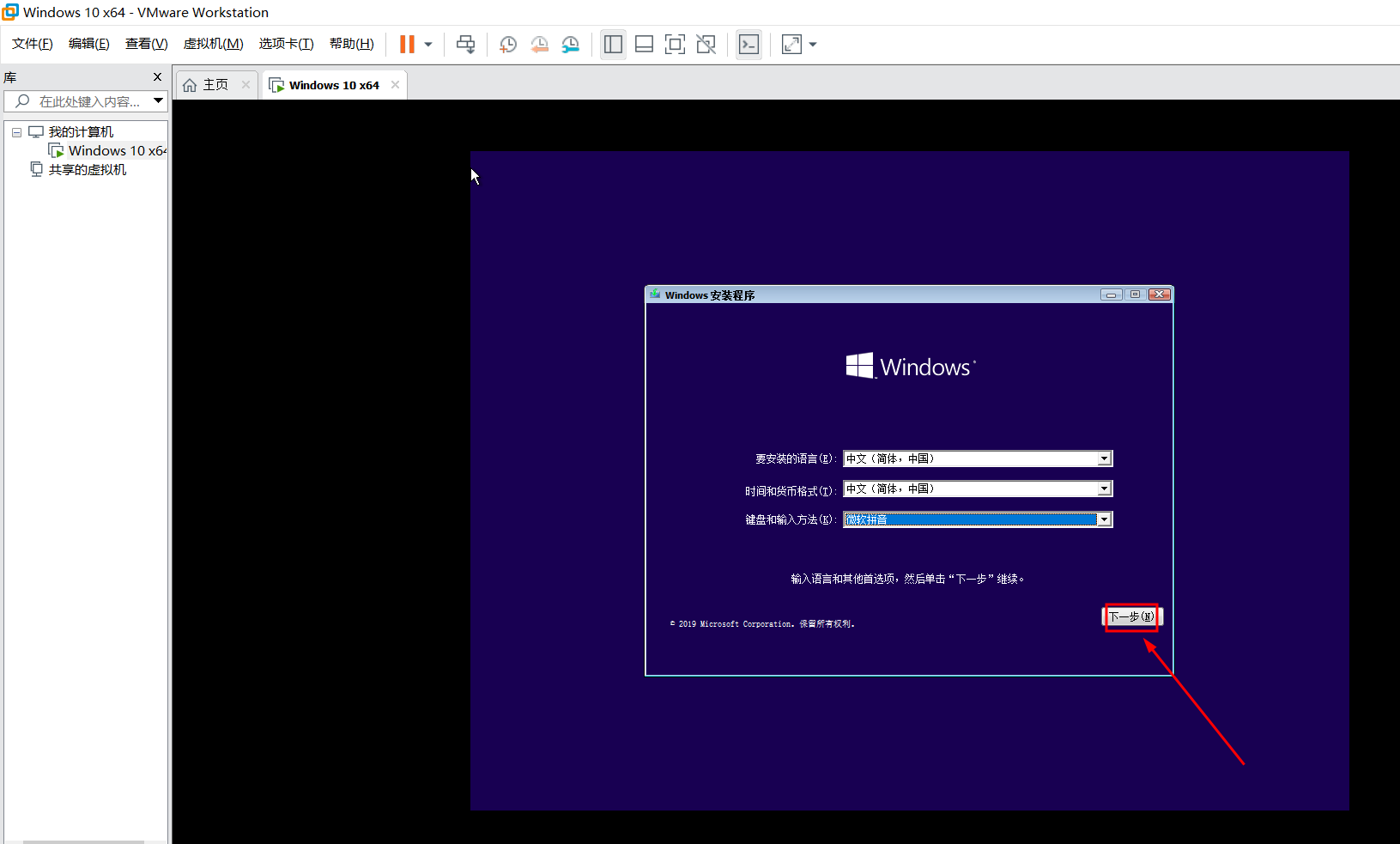The height and width of the screenshot is (844, 1400).
Task: Close the 库 library panel
Action: click(x=157, y=76)
